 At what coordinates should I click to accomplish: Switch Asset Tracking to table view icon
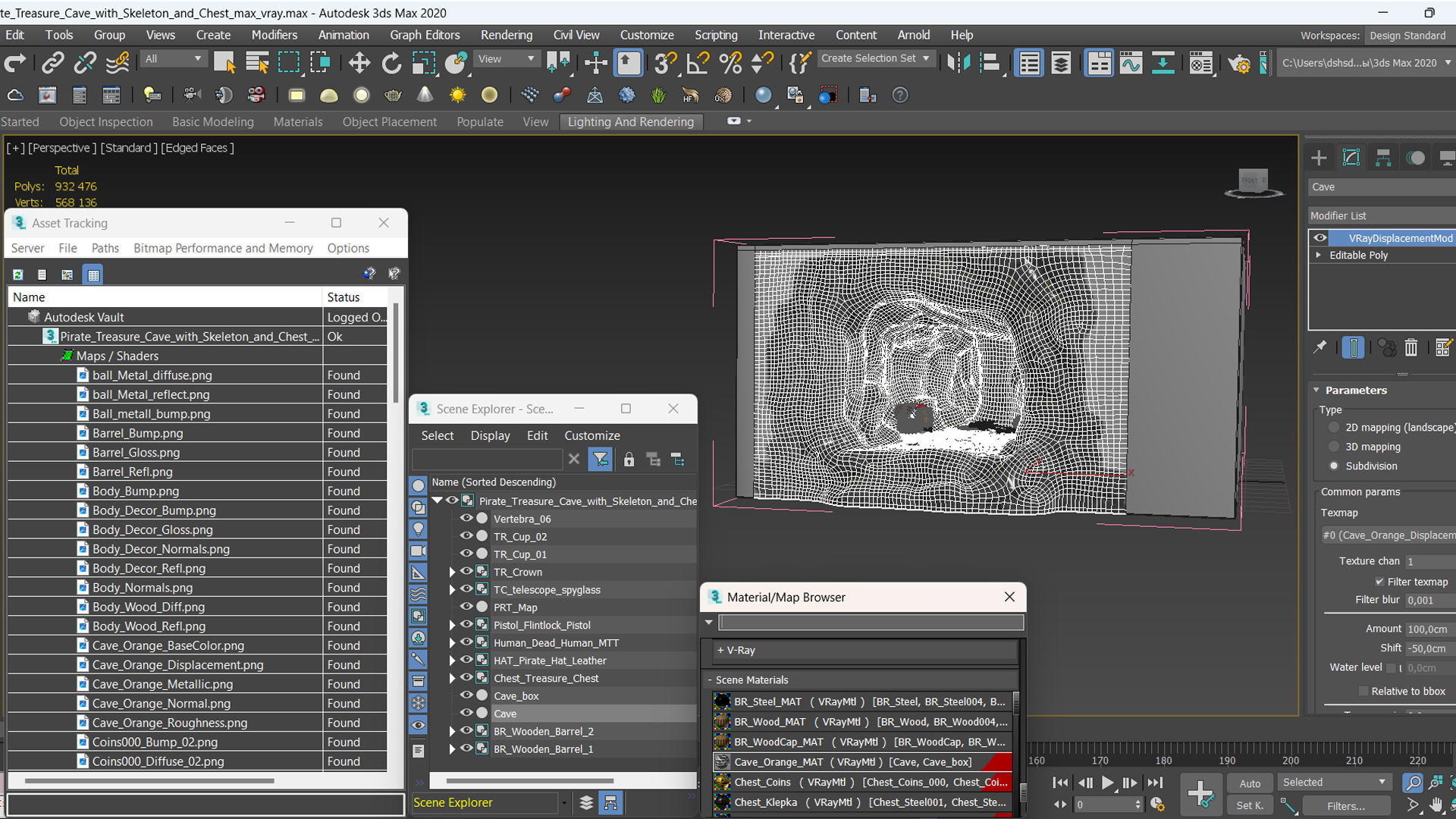point(93,275)
